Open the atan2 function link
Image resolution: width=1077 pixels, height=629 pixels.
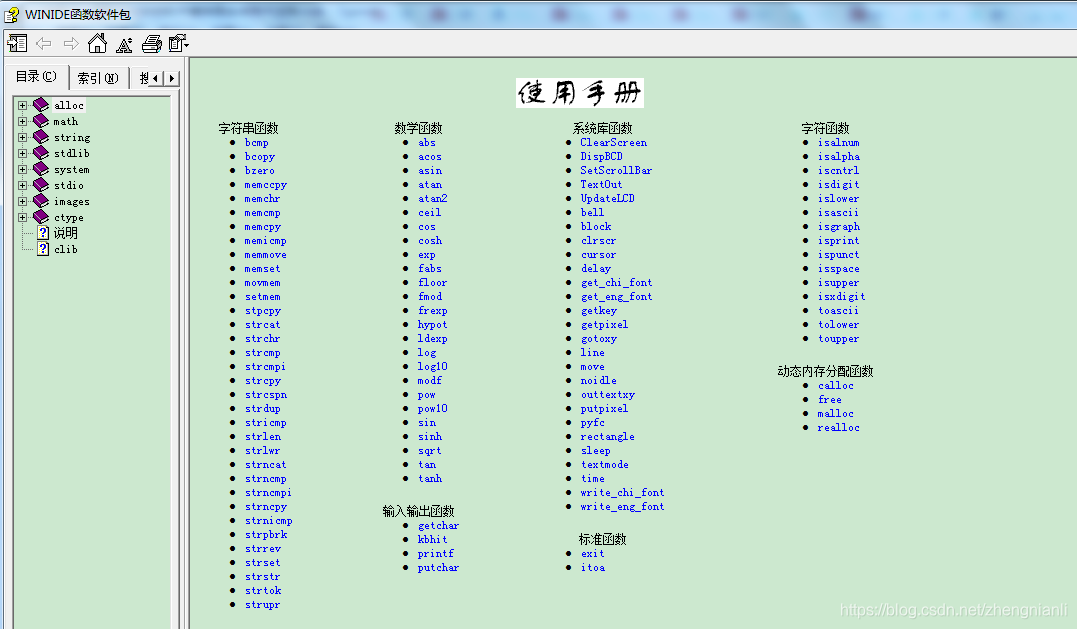pyautogui.click(x=433, y=198)
